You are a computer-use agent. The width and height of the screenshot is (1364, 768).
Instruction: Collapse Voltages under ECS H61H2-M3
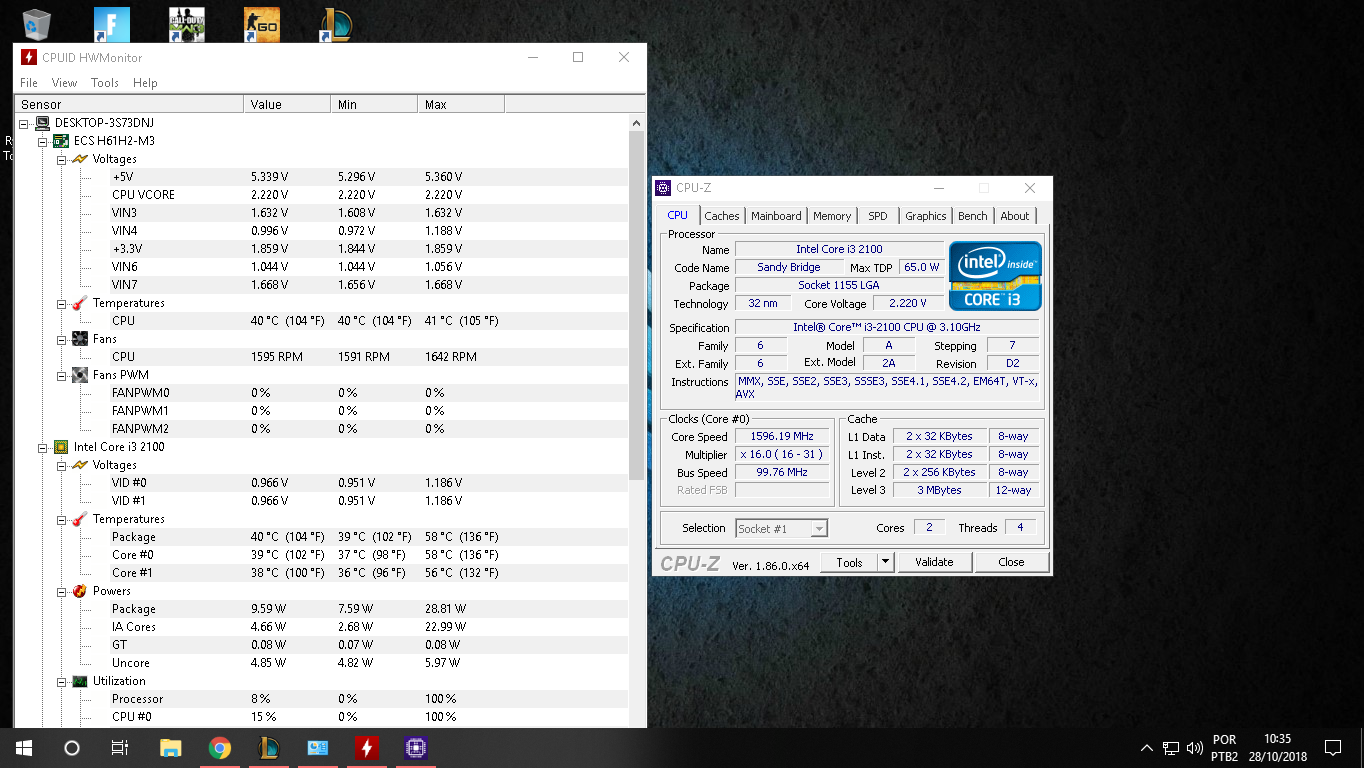tap(61, 159)
